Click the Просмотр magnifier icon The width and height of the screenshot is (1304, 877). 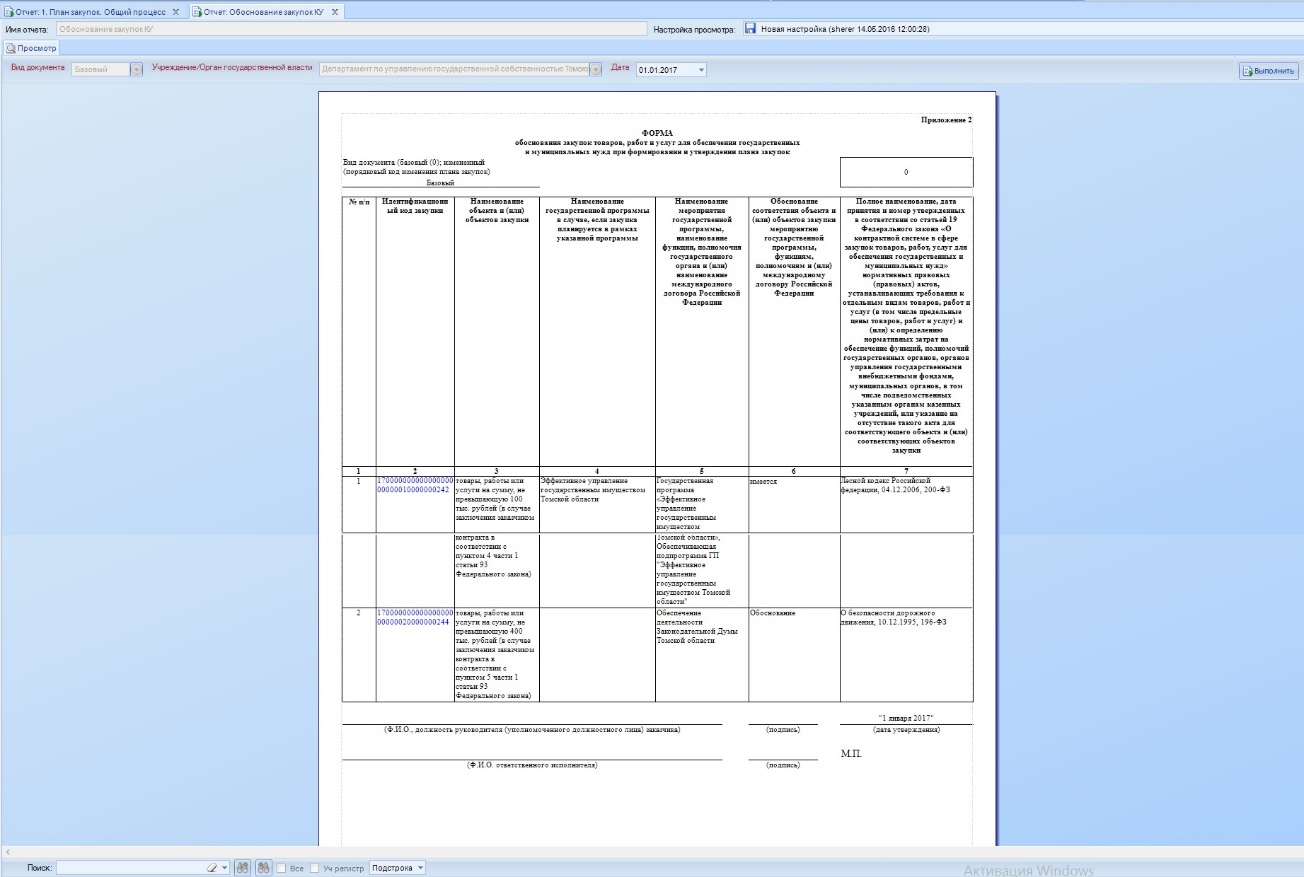[x=10, y=48]
